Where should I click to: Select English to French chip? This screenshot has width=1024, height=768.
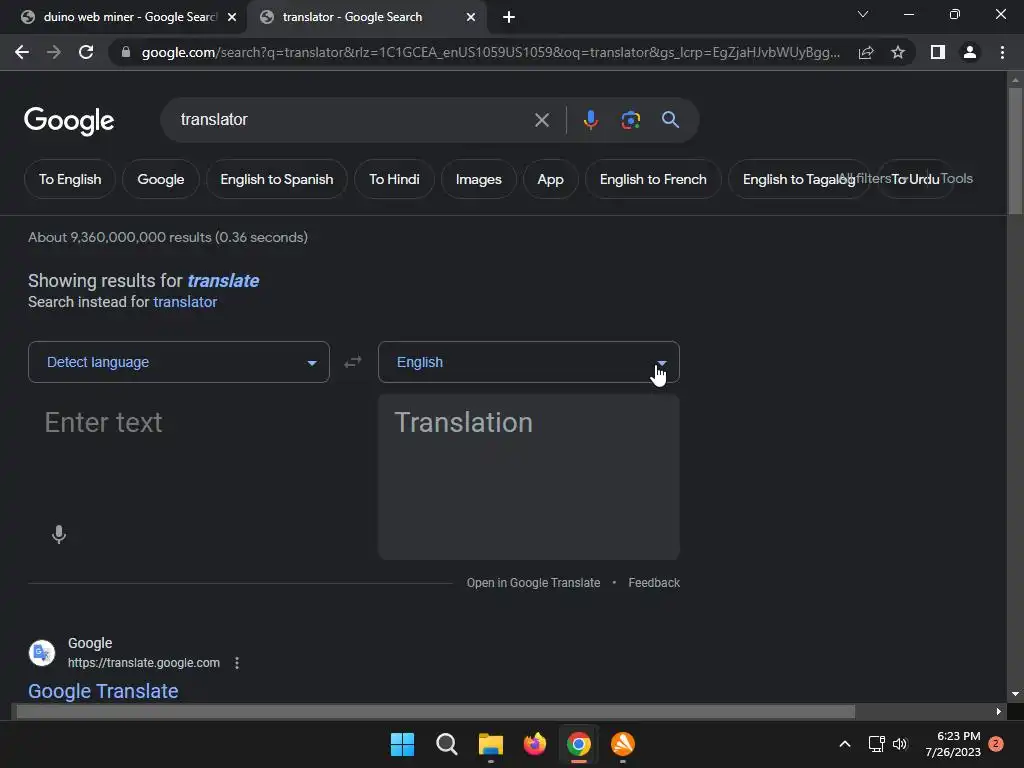[653, 179]
